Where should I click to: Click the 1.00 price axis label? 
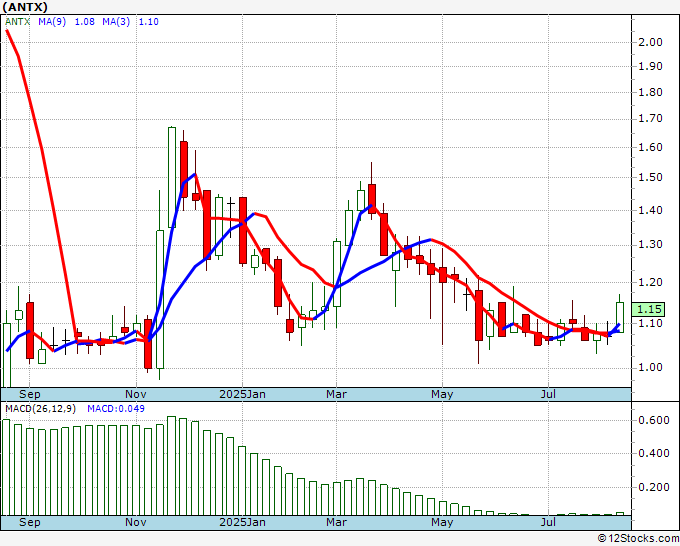[x=651, y=367]
